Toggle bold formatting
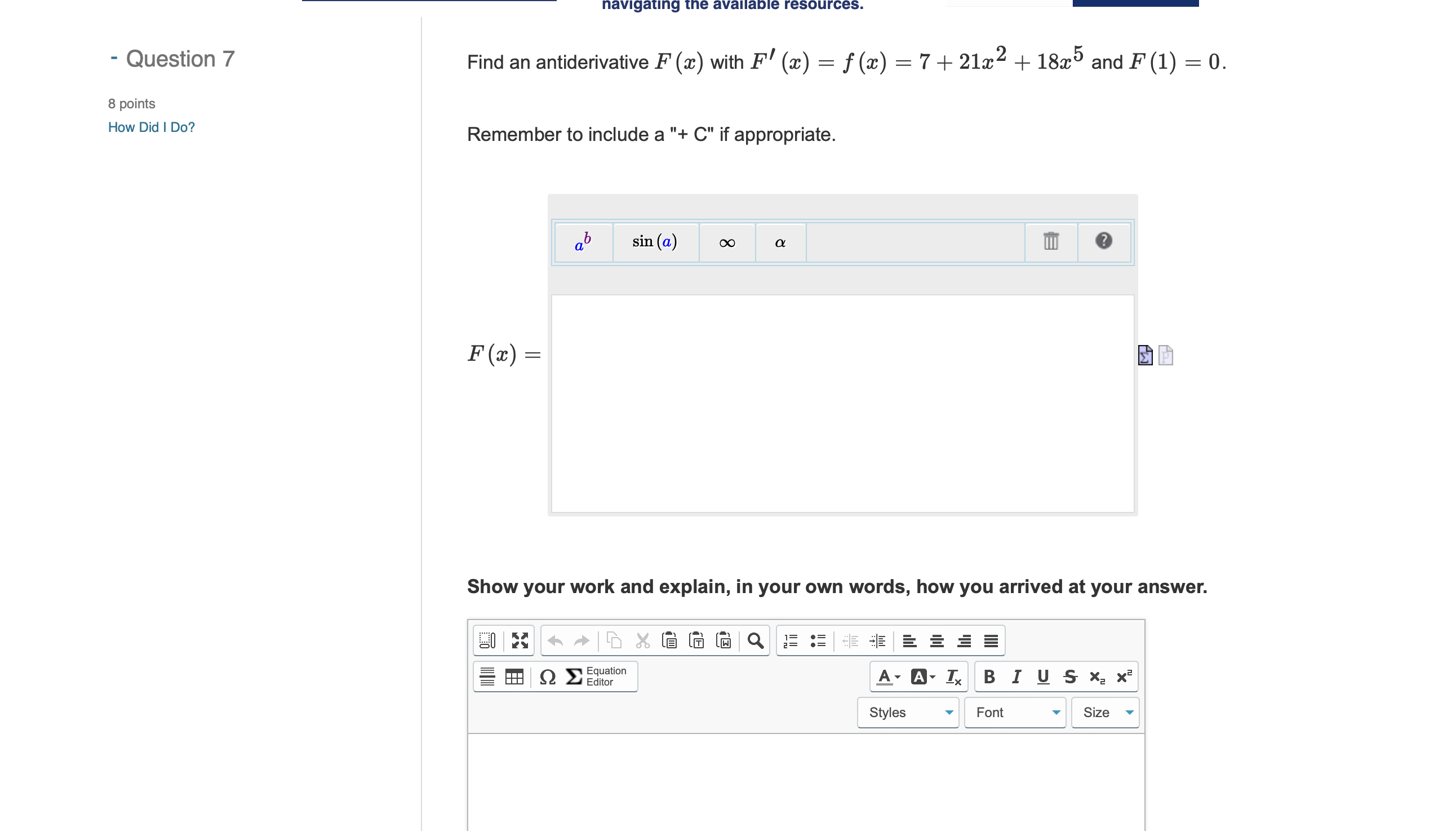Image resolution: width=1456 pixels, height=831 pixels. 988,677
